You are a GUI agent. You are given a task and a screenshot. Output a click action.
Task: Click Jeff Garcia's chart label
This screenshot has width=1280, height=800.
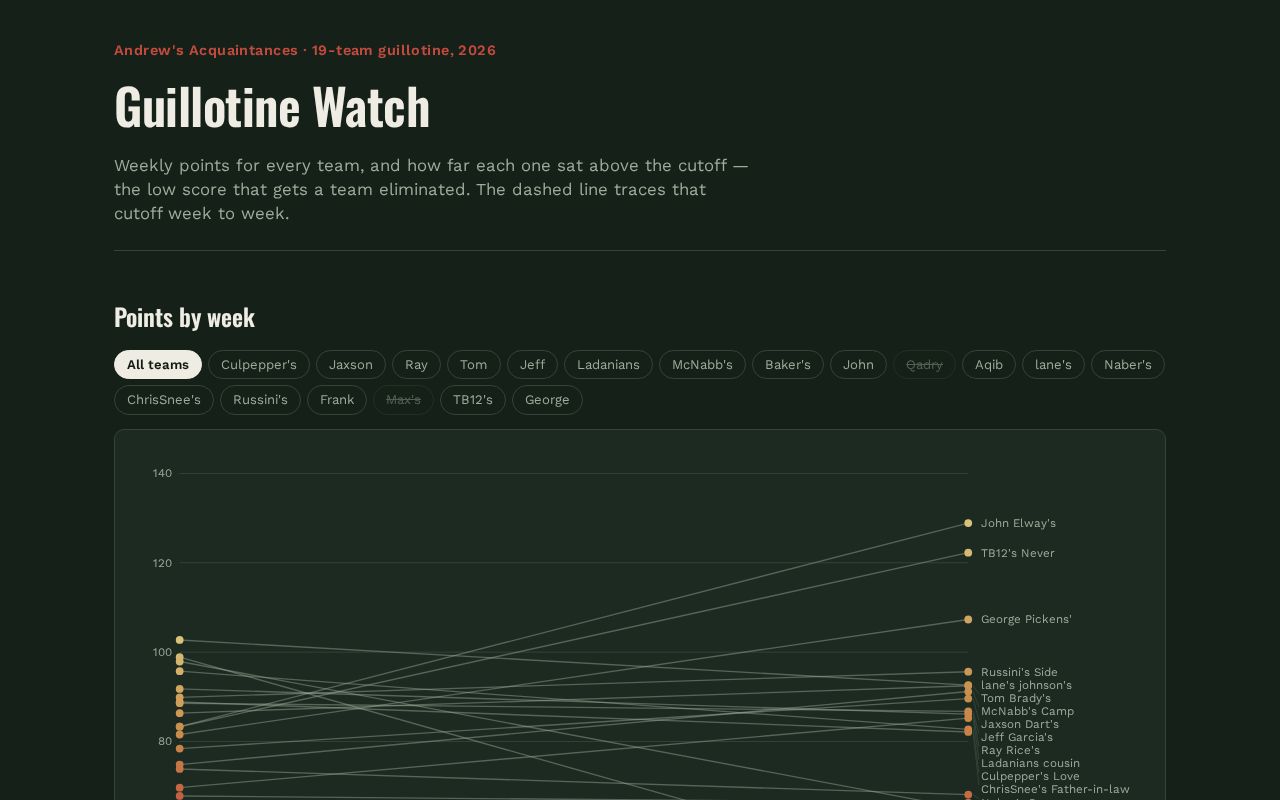[x=1017, y=737]
